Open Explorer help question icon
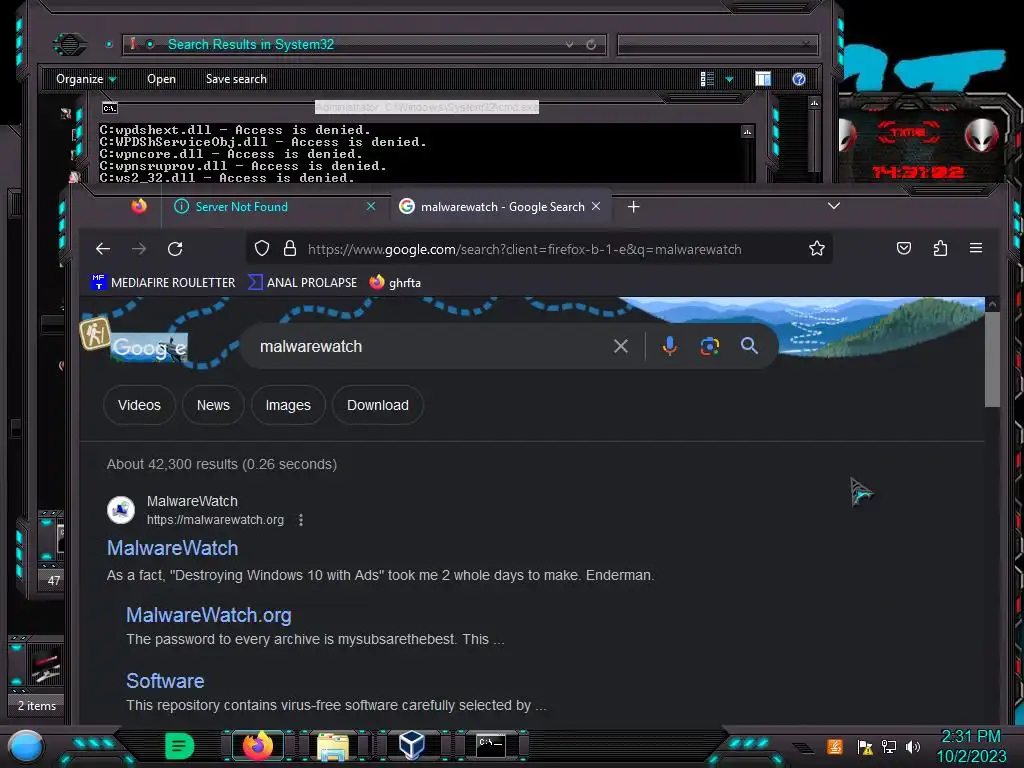The width and height of the screenshot is (1024, 768). pyautogui.click(x=799, y=79)
